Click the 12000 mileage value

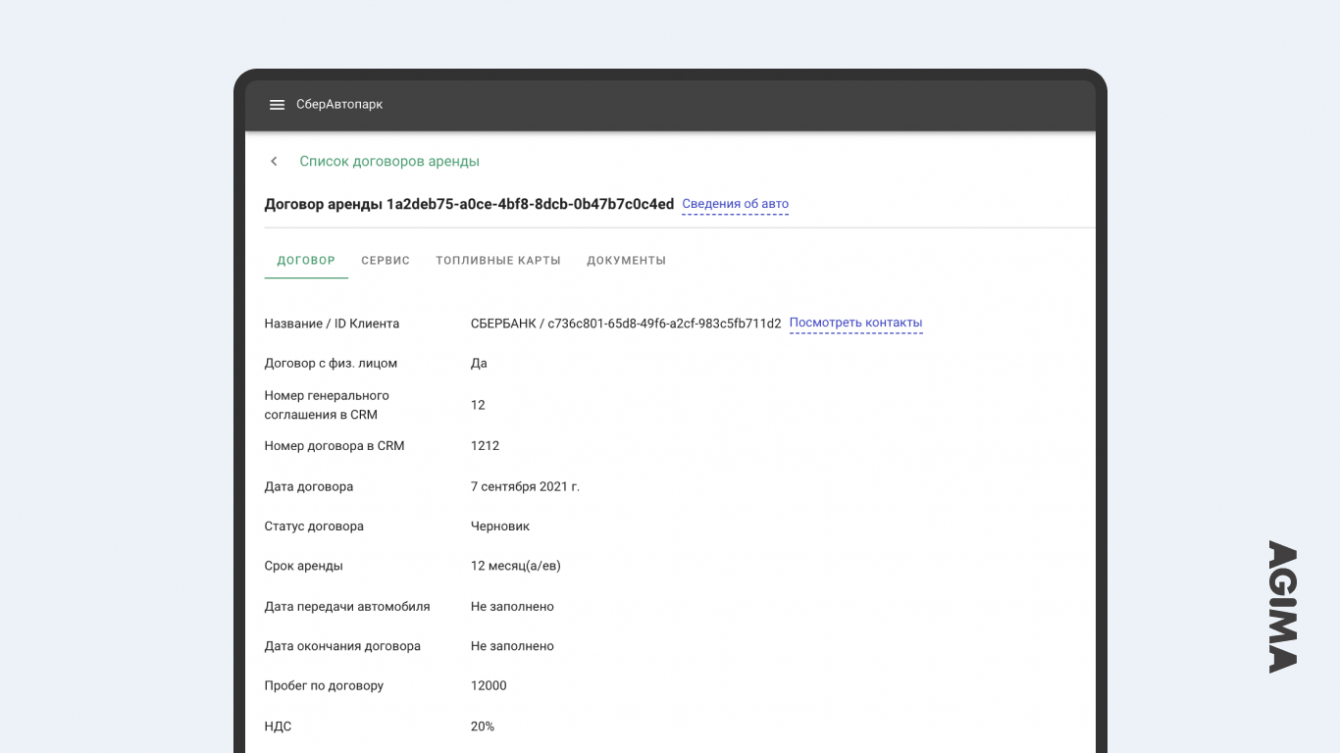tap(488, 686)
